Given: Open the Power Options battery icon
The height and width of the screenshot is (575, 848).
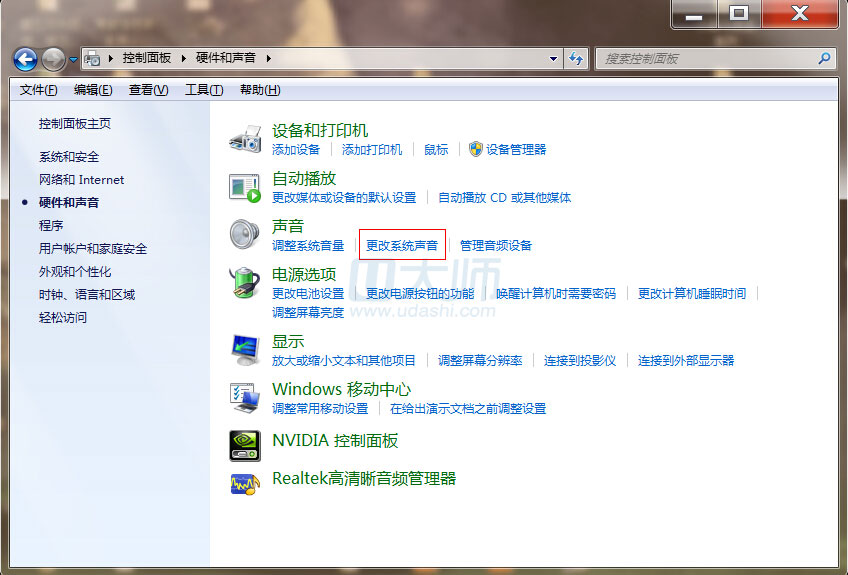Looking at the screenshot, I should [x=245, y=282].
